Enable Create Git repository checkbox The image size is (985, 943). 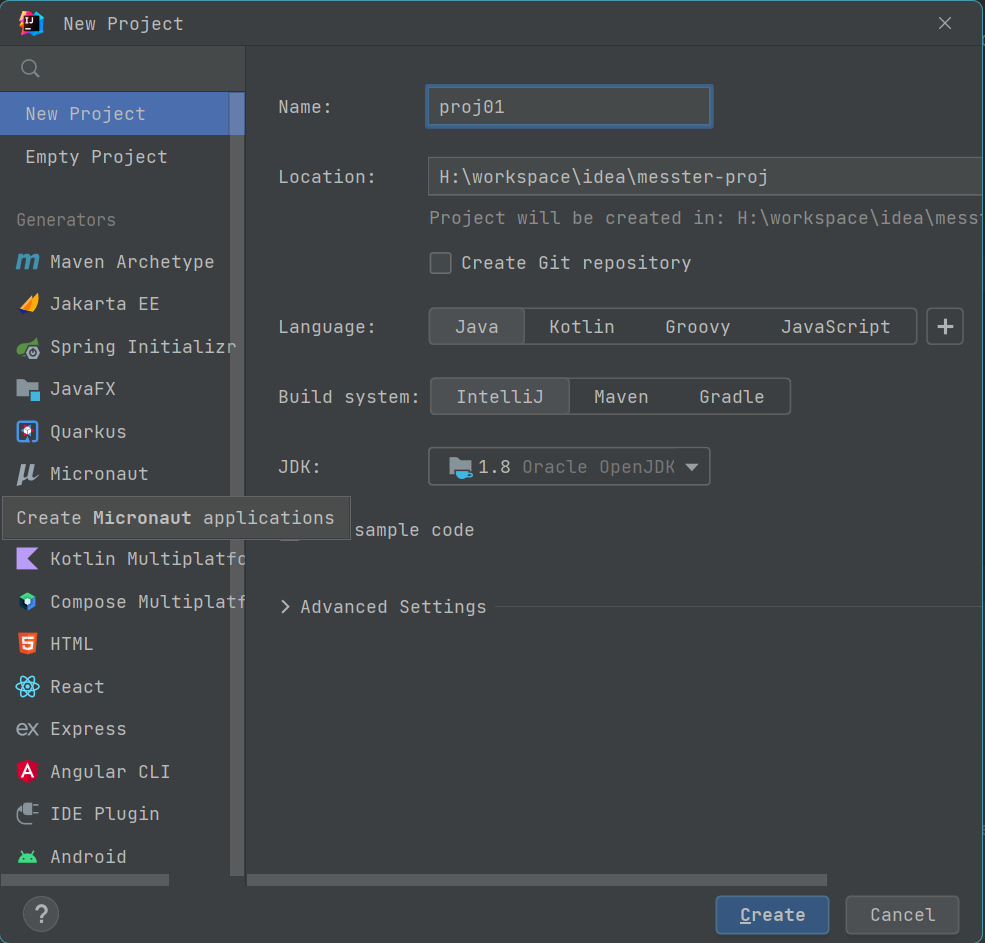(440, 263)
